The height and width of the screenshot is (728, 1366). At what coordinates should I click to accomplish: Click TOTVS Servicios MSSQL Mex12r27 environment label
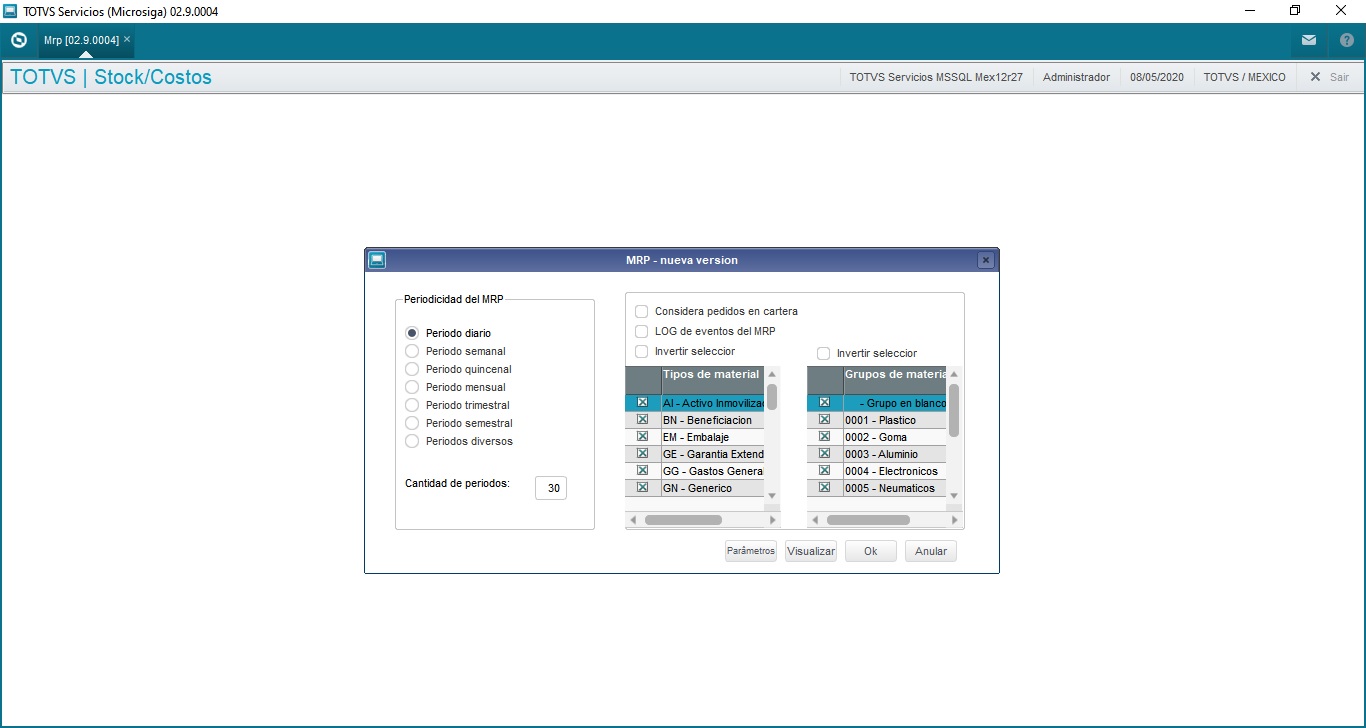[x=936, y=77]
